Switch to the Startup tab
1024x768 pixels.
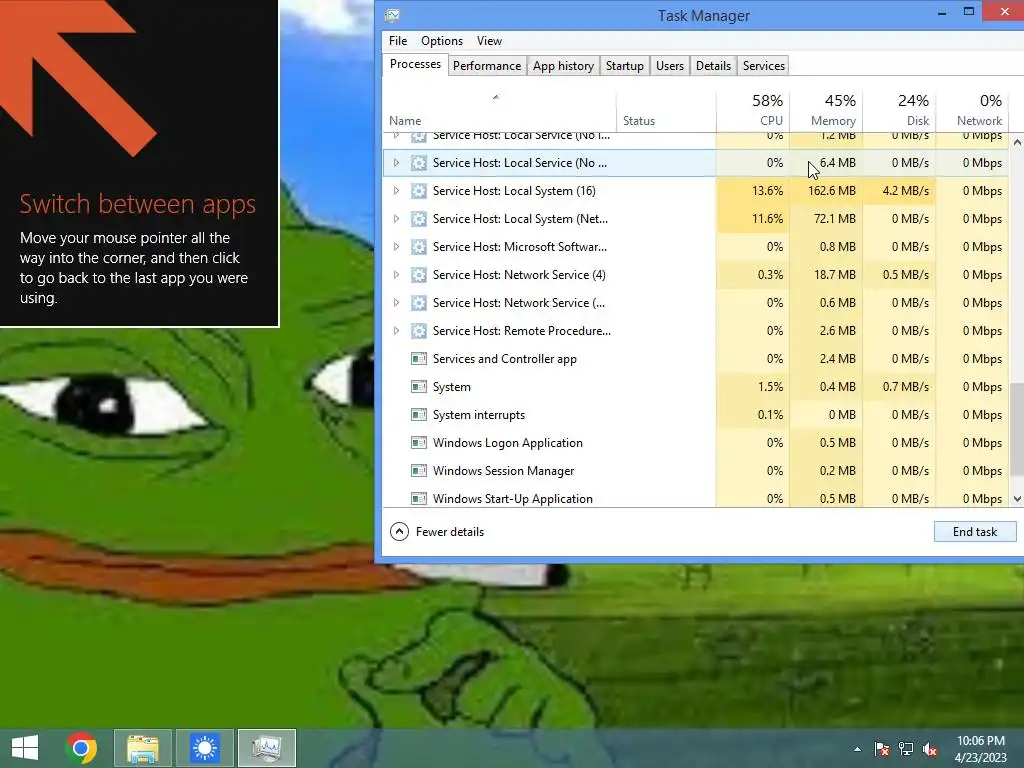tap(625, 66)
